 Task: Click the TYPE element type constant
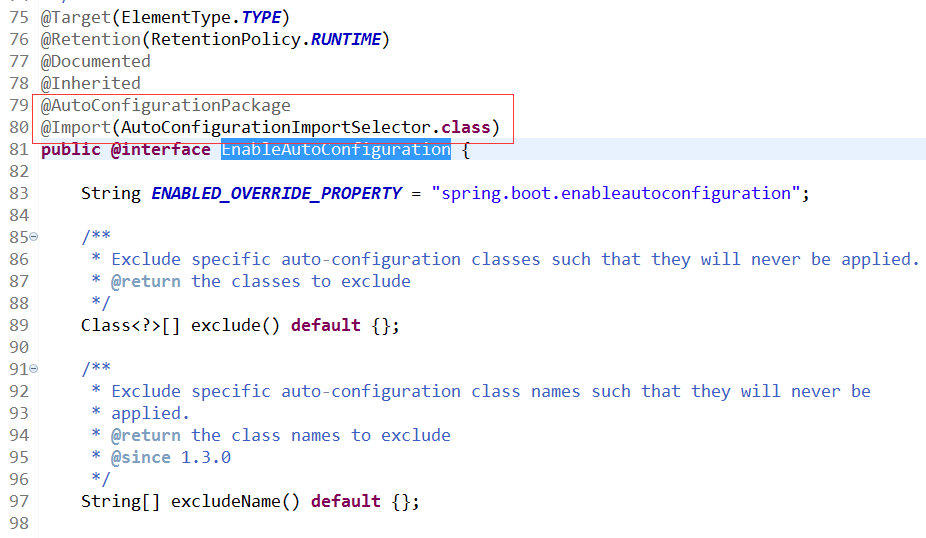point(261,18)
